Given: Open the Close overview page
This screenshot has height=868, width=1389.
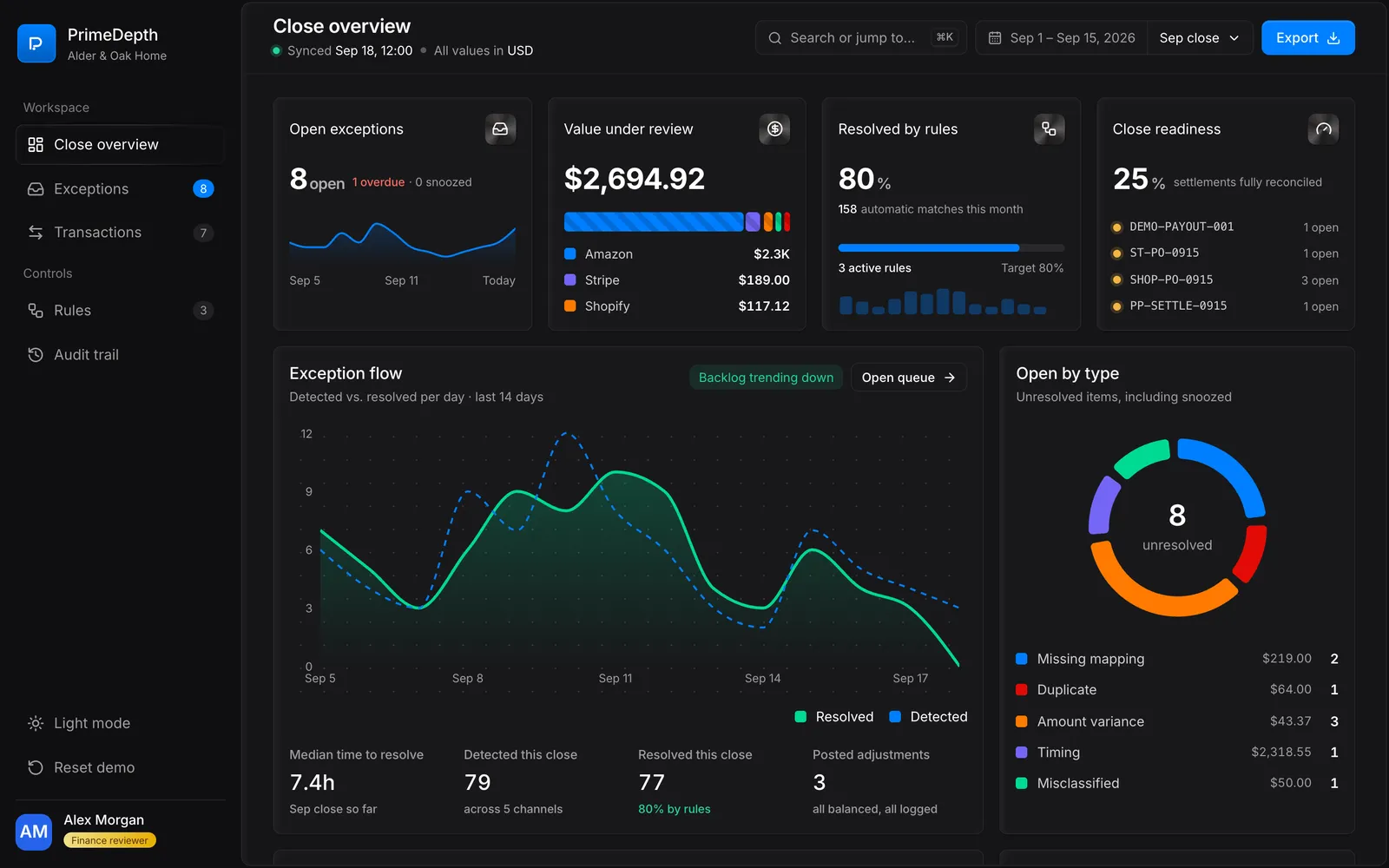Looking at the screenshot, I should pyautogui.click(x=120, y=144).
